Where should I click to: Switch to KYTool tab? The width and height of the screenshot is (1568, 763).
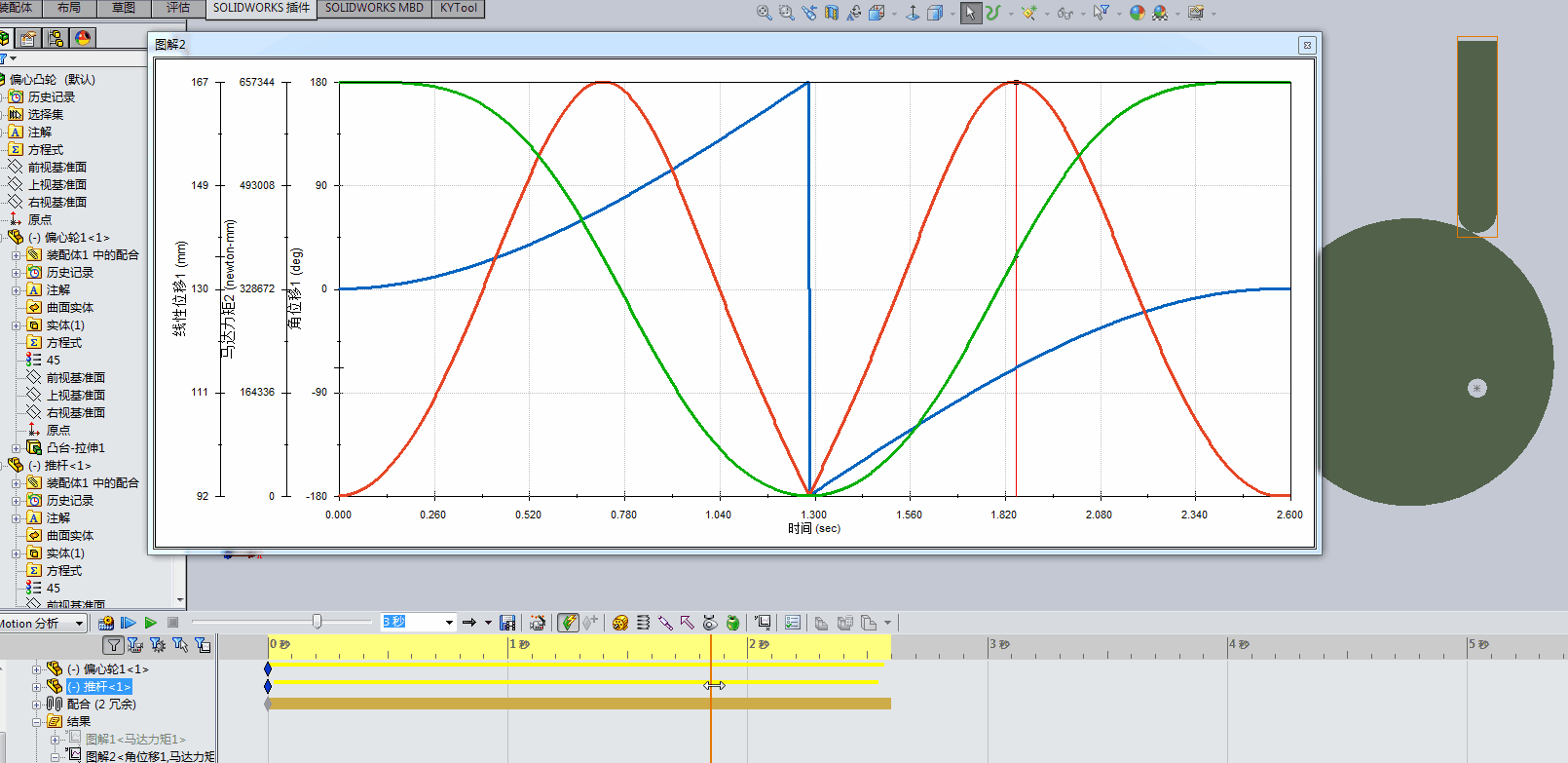(x=459, y=8)
